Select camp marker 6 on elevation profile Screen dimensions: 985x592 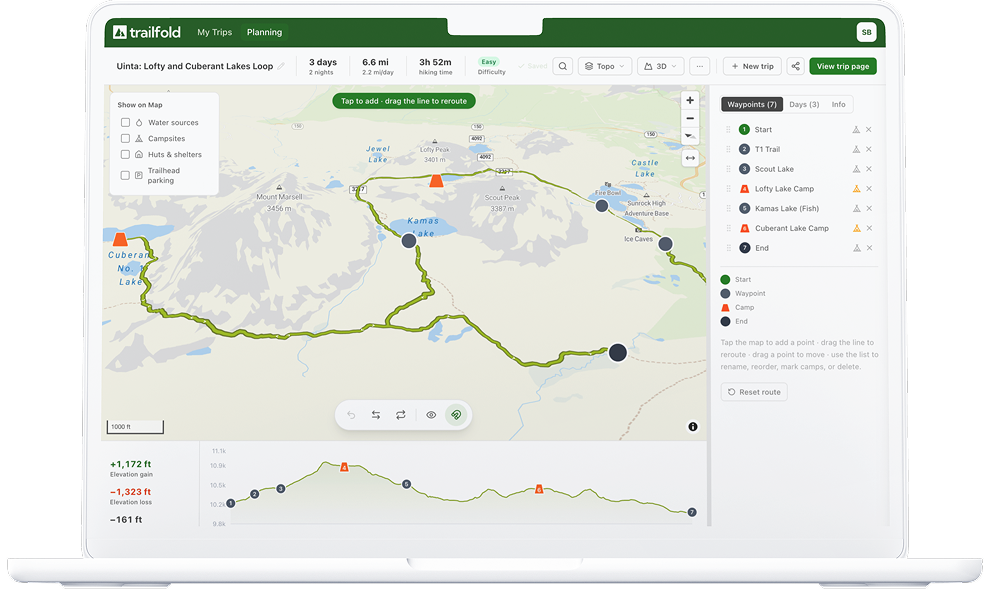538,488
